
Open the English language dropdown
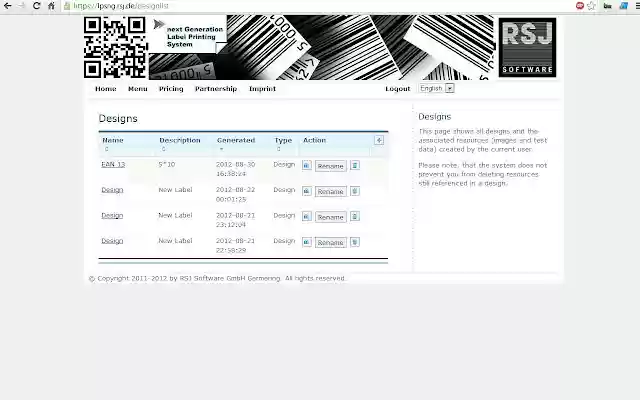pyautogui.click(x=436, y=88)
